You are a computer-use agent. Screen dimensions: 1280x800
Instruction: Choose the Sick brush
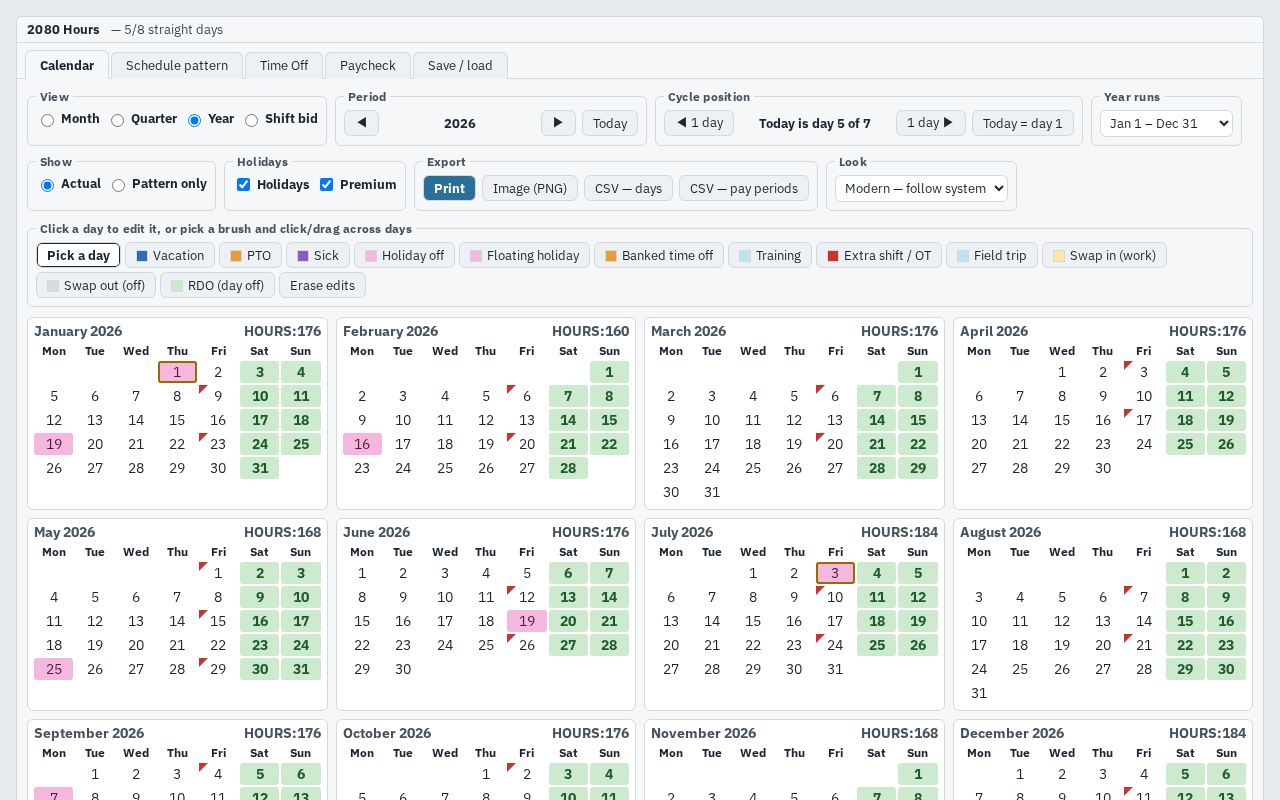coord(318,256)
